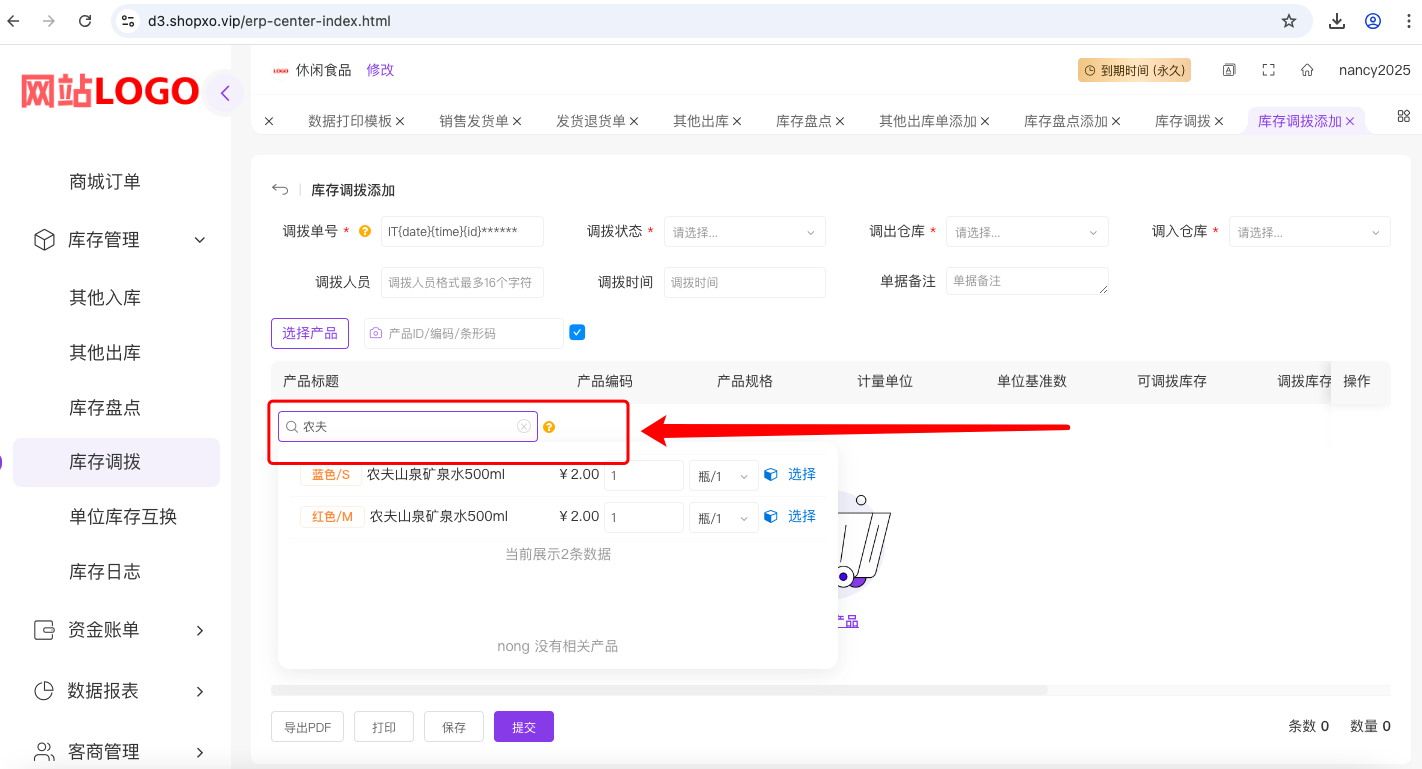The image size is (1422, 769).
Task: Click cube icon for 蓝色/S product
Action: [771, 475]
